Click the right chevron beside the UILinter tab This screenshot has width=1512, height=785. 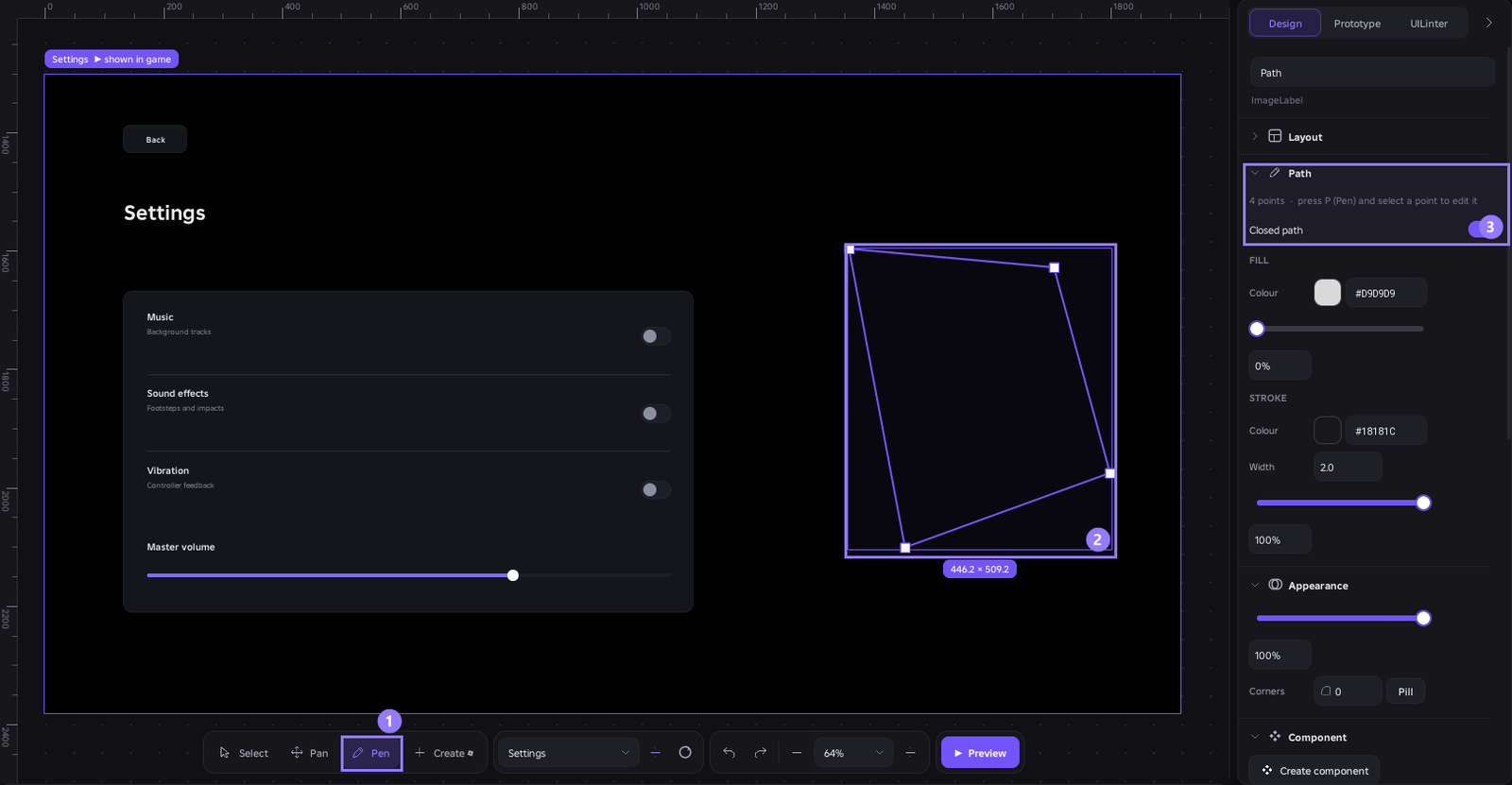pyautogui.click(x=1488, y=23)
